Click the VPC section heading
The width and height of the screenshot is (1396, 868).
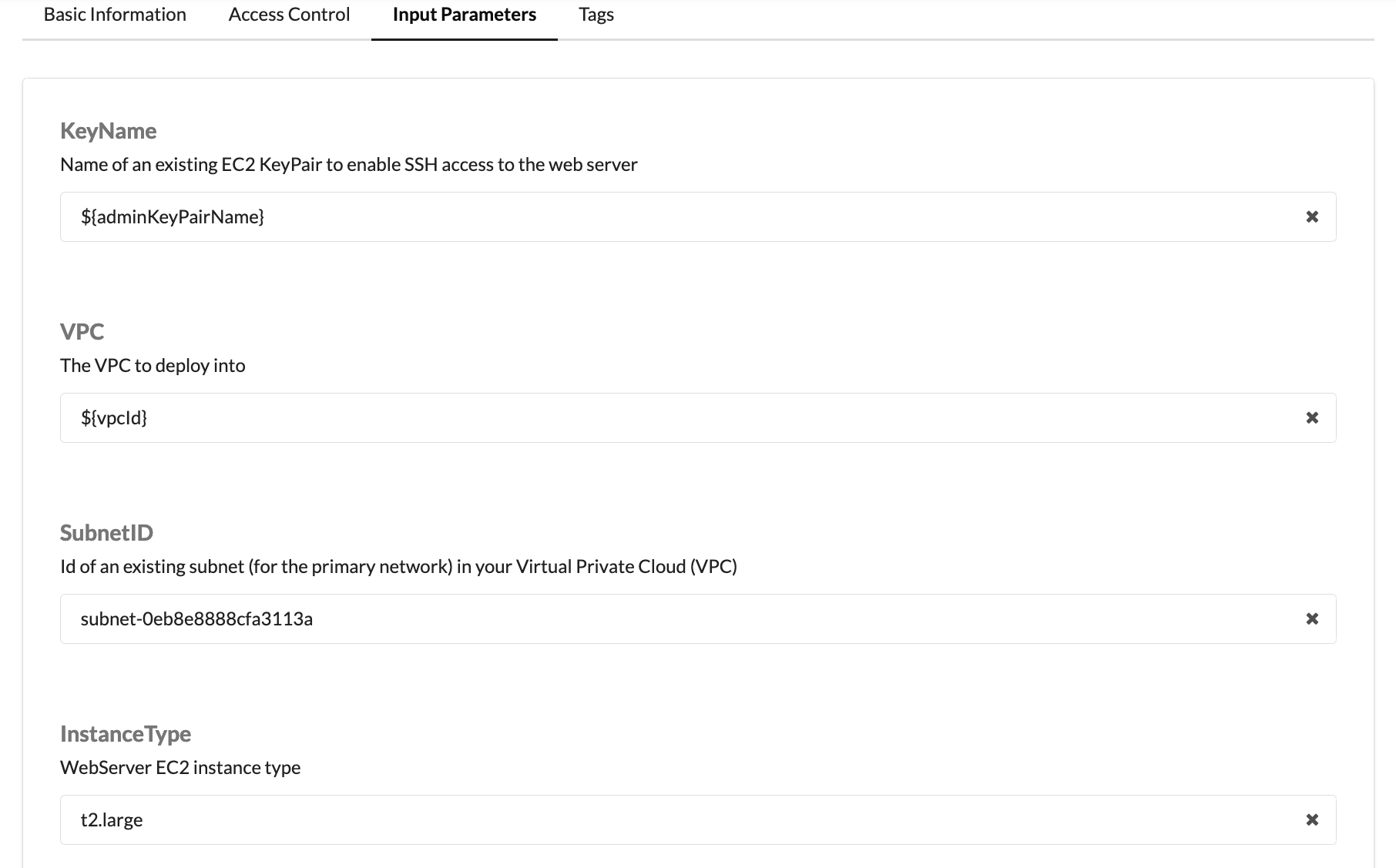[82, 331]
